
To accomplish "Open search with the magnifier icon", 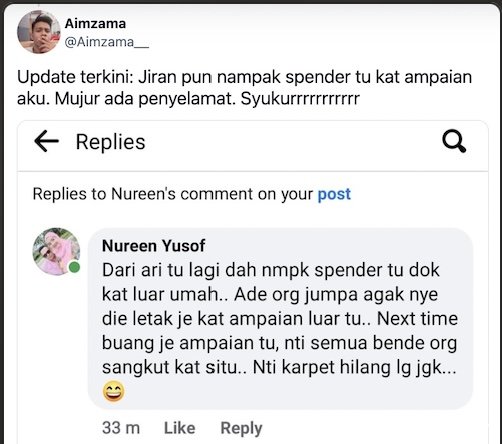I will (454, 141).
